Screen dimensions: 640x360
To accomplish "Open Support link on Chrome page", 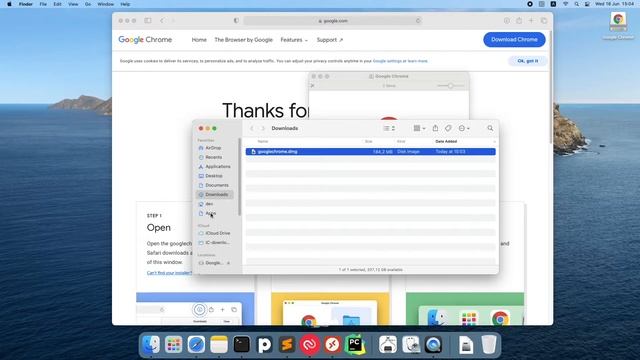I will click(330, 40).
